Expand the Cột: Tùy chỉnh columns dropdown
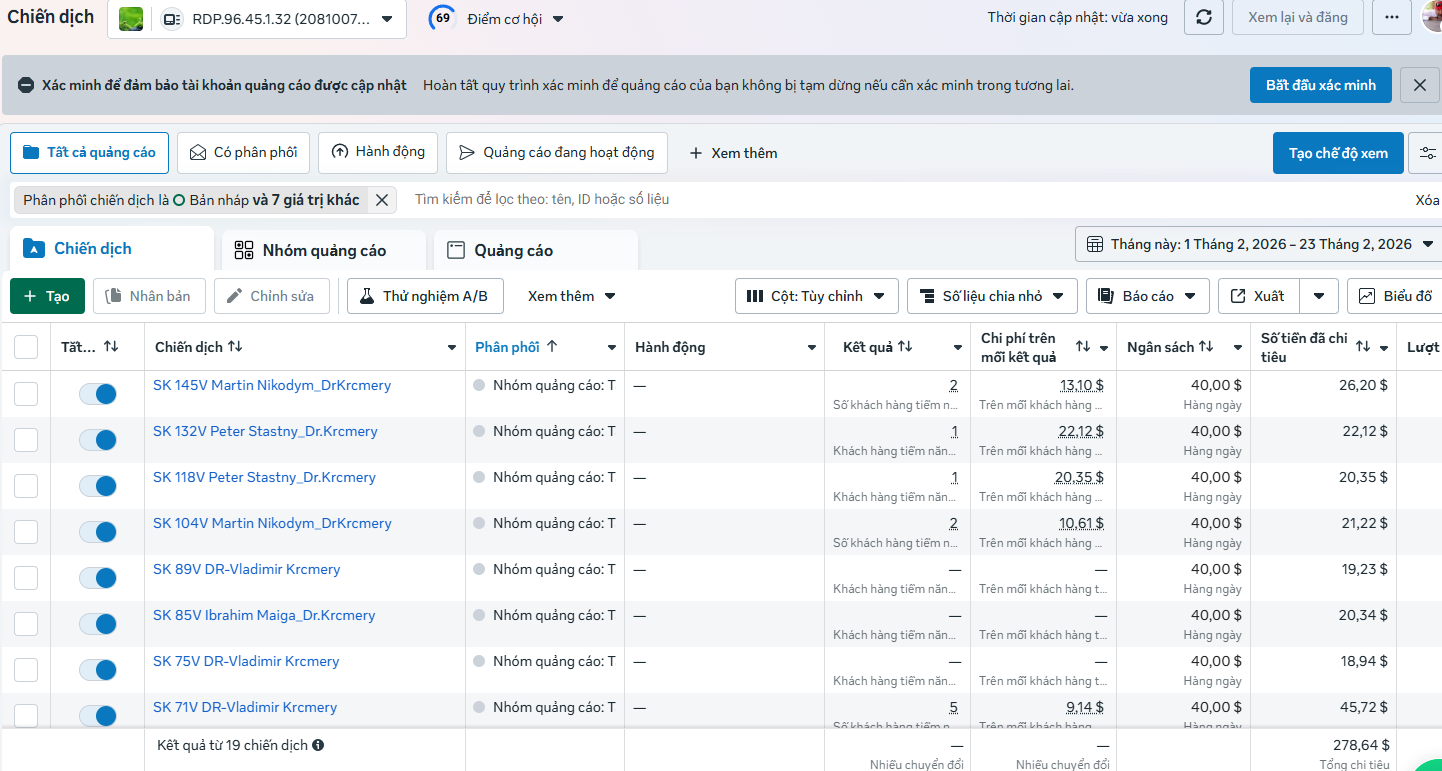The width and height of the screenshot is (1442, 771). [817, 296]
